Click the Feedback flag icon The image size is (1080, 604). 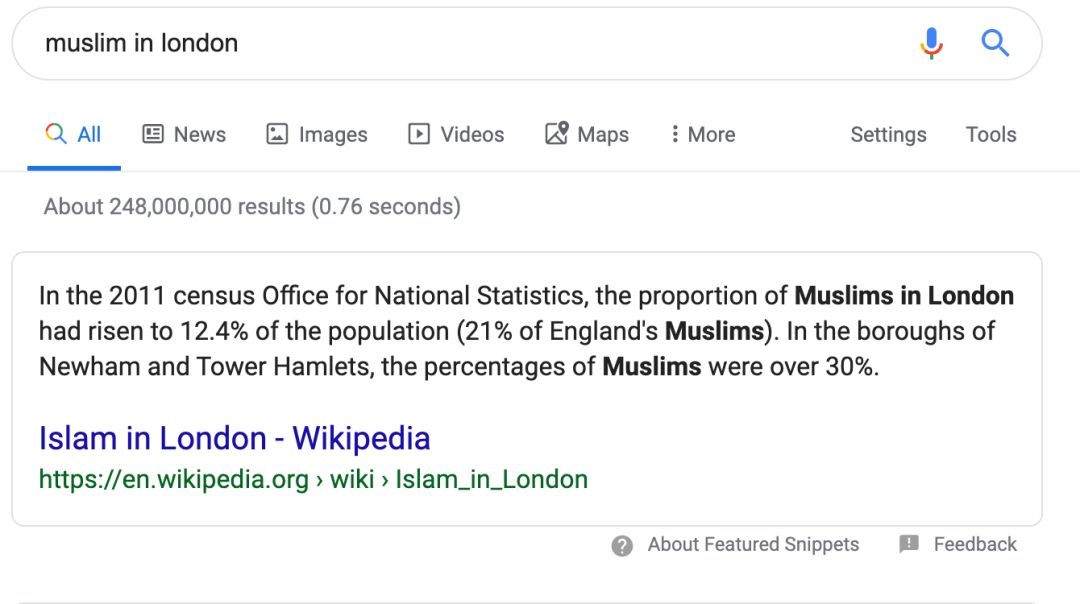(909, 544)
